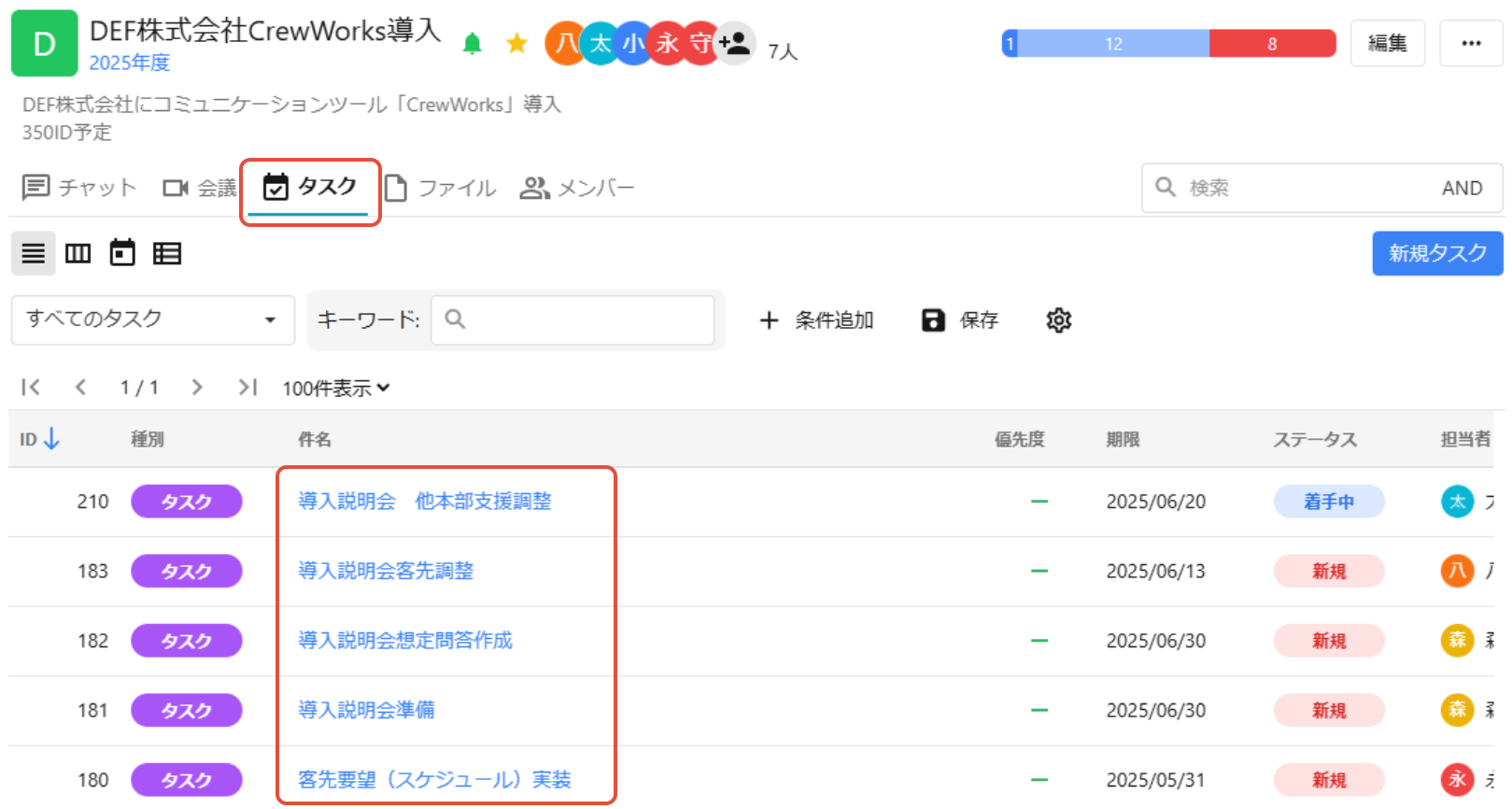Click the assignee avatar in row 180

(1457, 779)
